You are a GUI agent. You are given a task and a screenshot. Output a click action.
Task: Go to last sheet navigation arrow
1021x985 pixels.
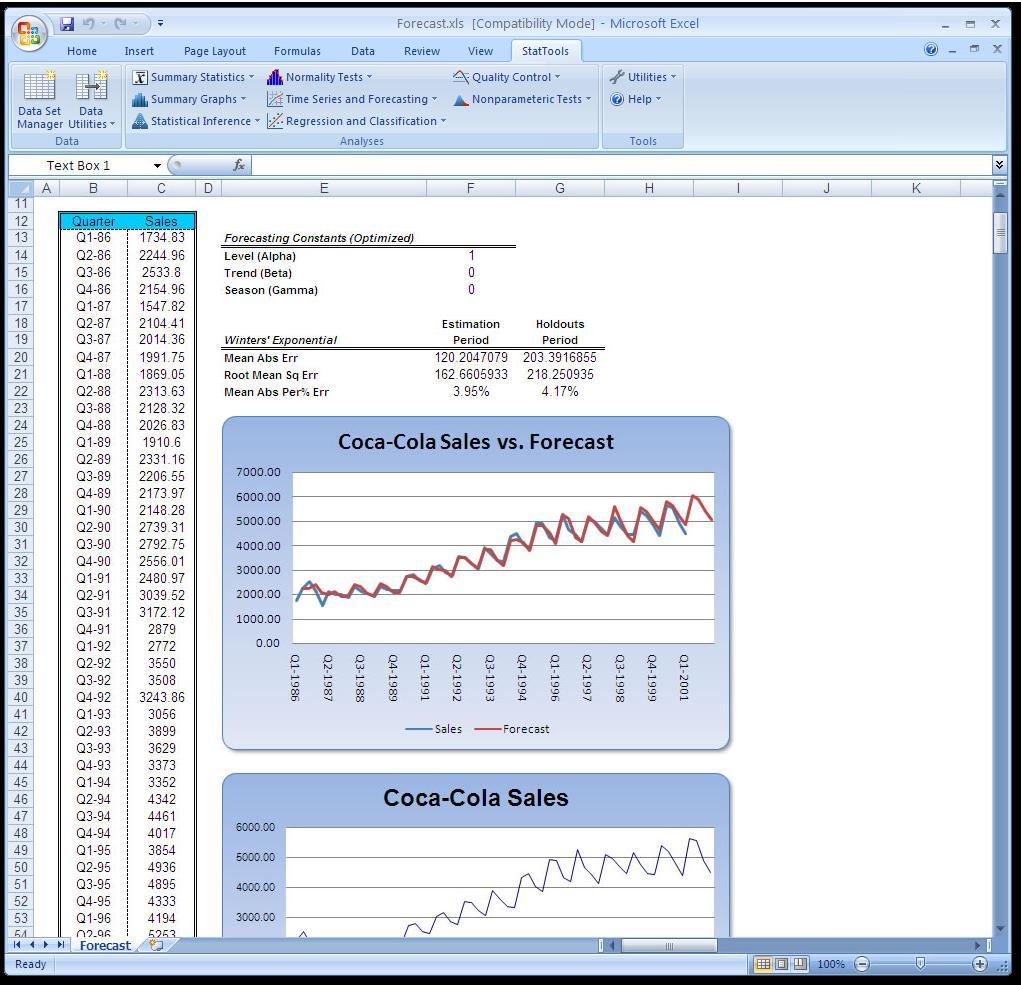point(61,945)
